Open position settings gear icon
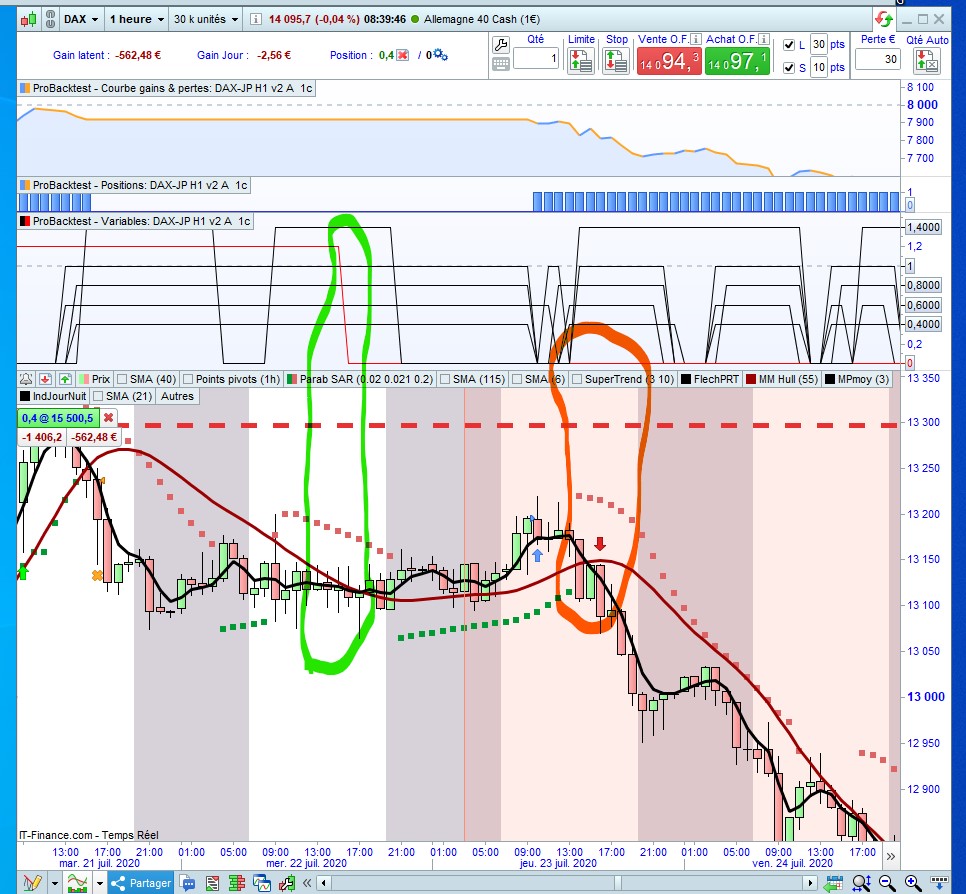Viewport: 966px width, 894px height. tap(440, 55)
